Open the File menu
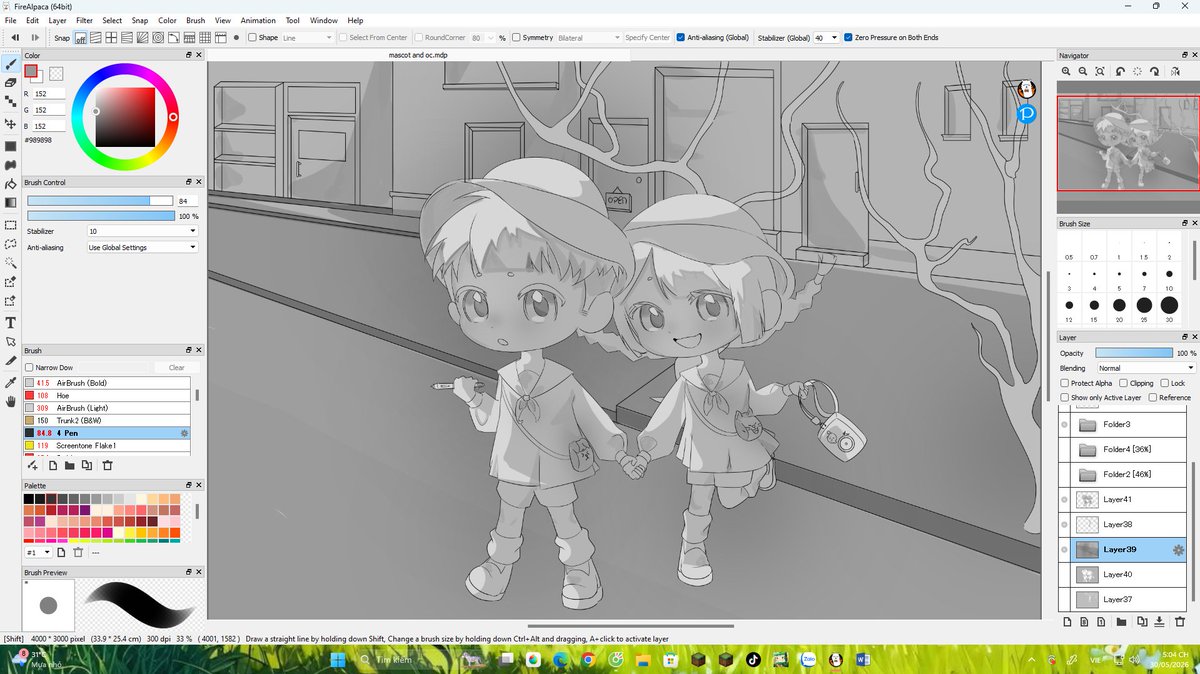The image size is (1200, 674). (x=10, y=20)
